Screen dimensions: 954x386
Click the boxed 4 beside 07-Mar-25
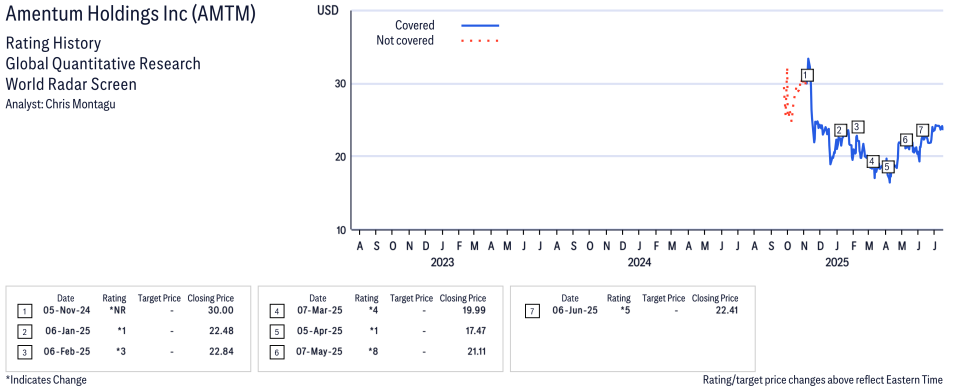point(276,311)
